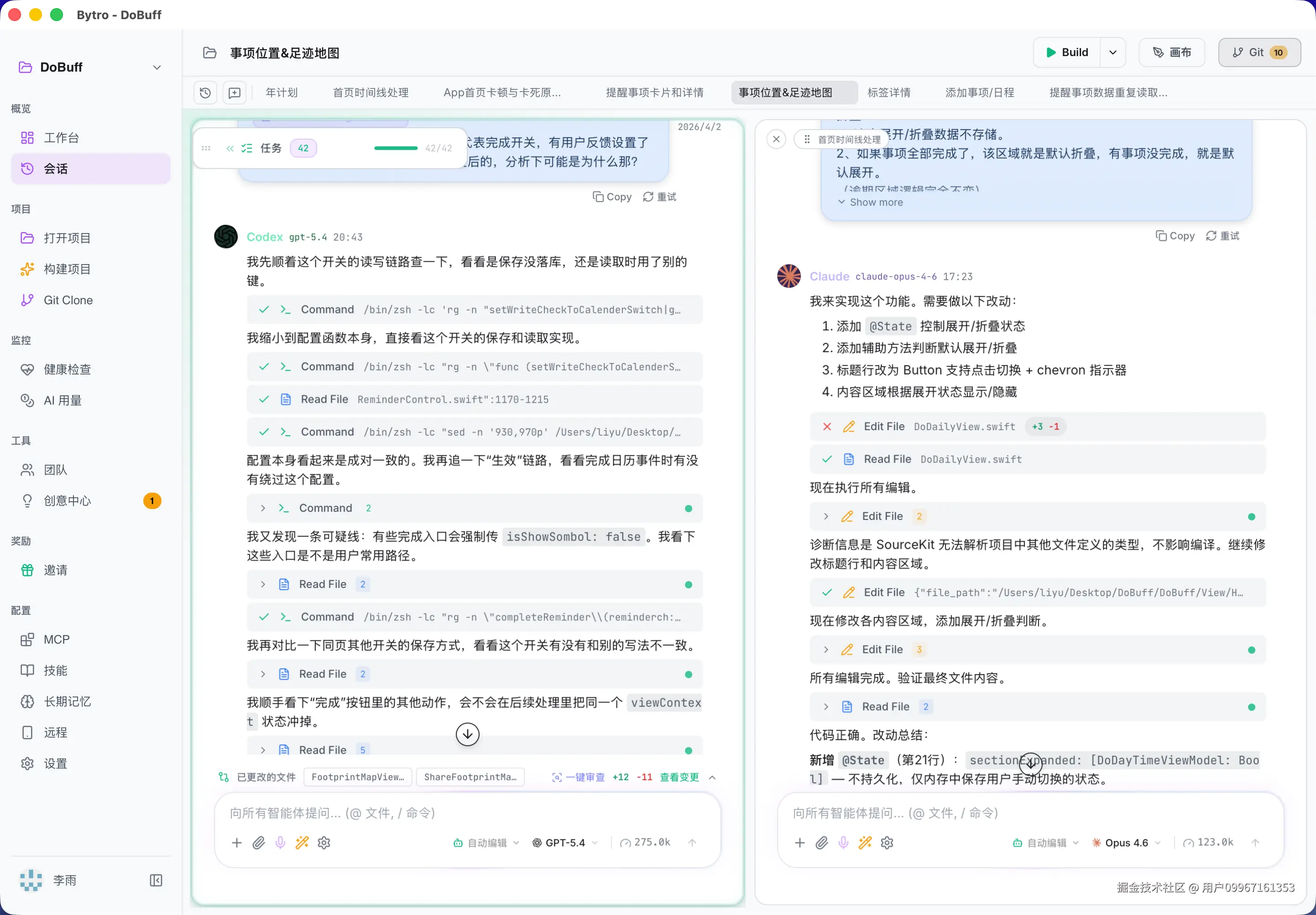Screen dimensions: 1316x915
Task: Expand the Edit File 3 group
Action: [x=826, y=649]
